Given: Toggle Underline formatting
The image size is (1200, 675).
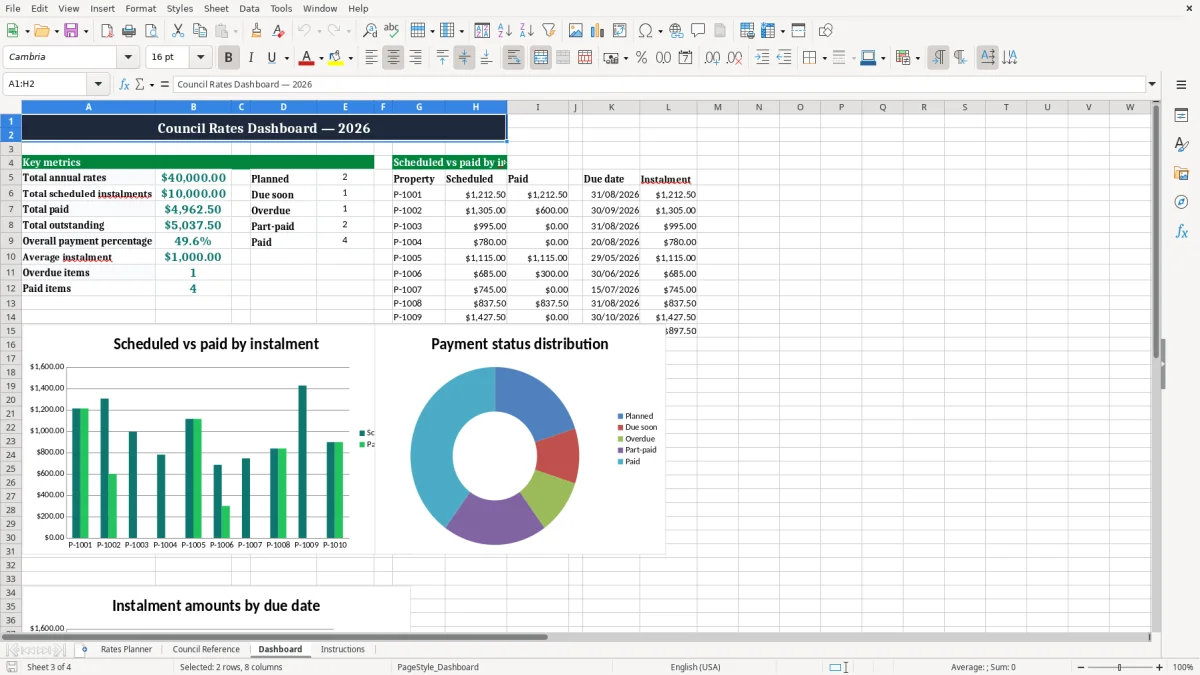Looking at the screenshot, I should [x=272, y=58].
